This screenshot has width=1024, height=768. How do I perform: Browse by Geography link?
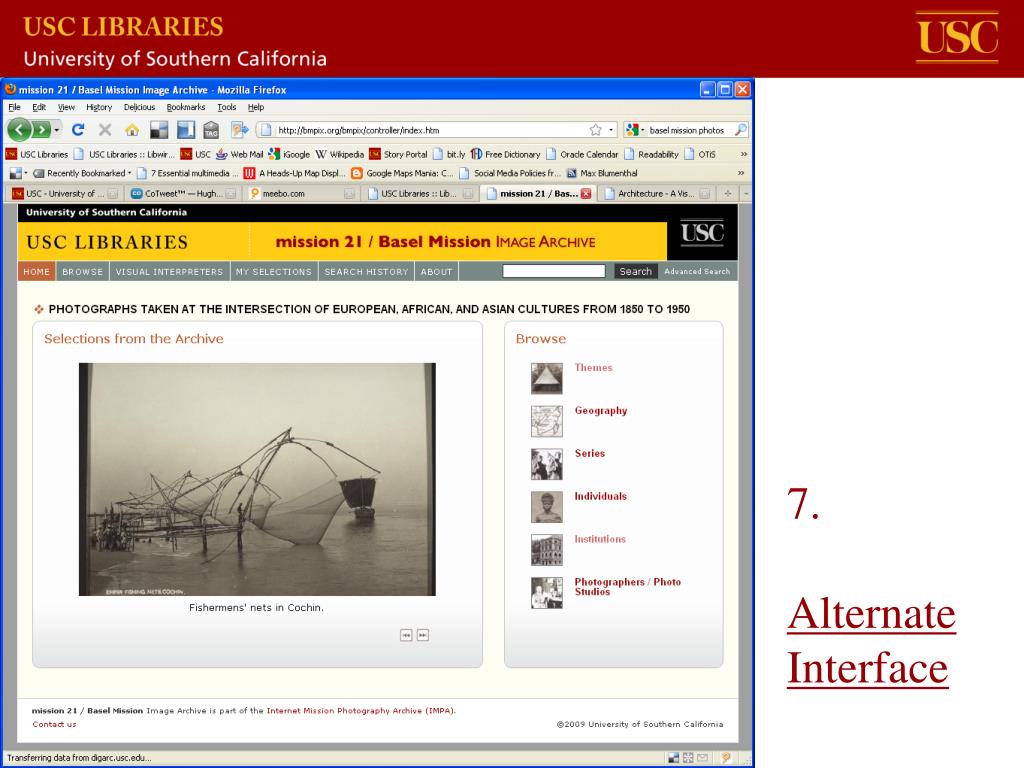coord(601,411)
